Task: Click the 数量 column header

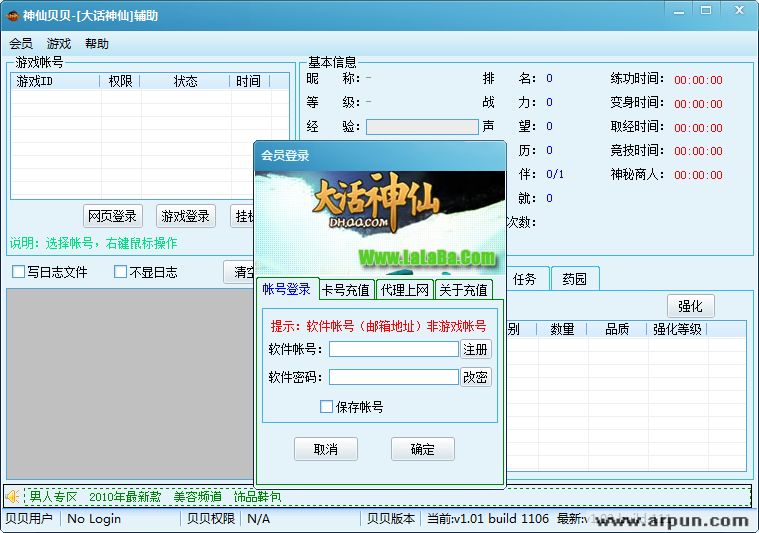Action: [x=562, y=329]
